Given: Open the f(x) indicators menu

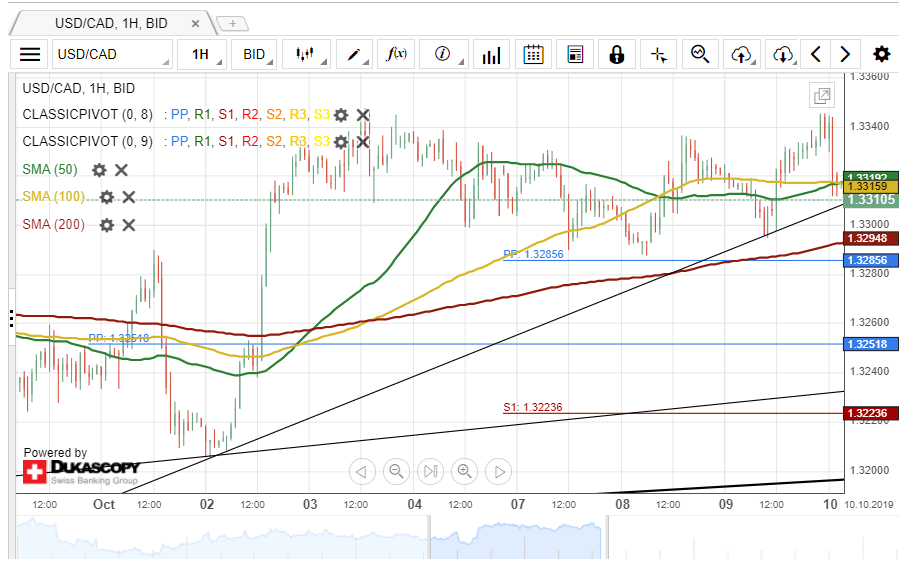Looking at the screenshot, I should pos(395,54).
